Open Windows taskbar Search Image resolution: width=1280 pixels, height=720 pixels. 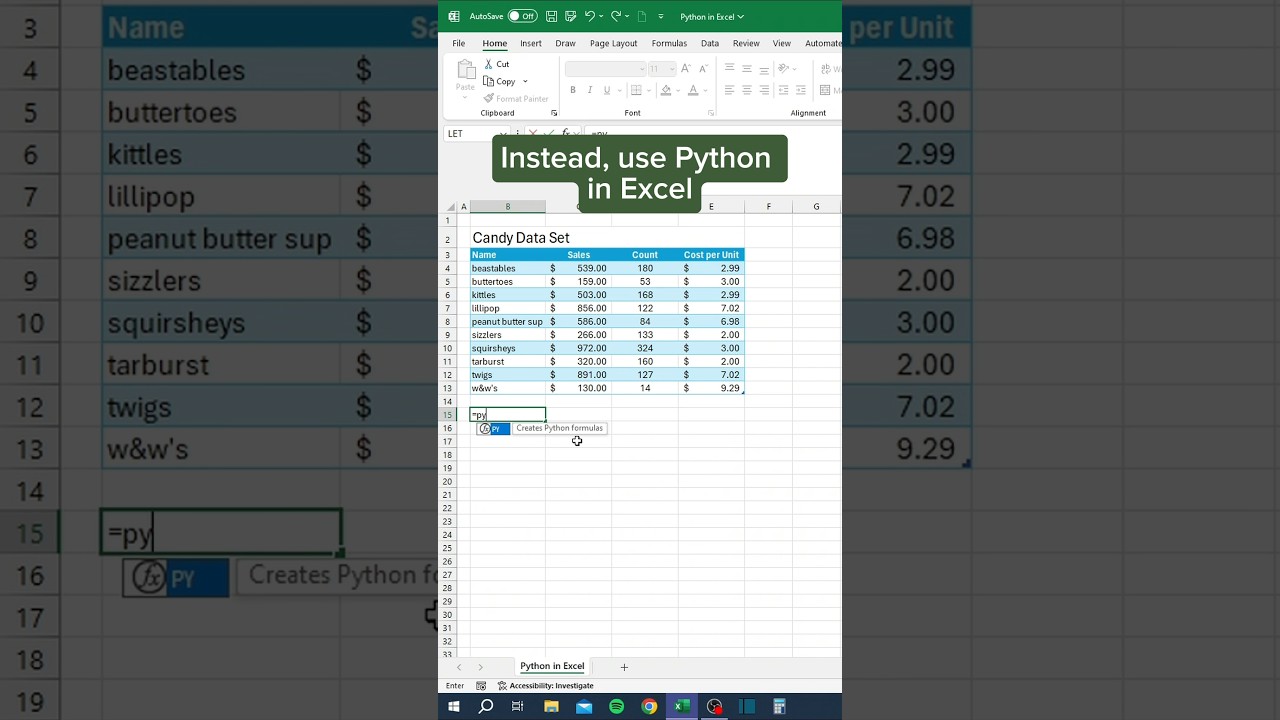pyautogui.click(x=486, y=706)
